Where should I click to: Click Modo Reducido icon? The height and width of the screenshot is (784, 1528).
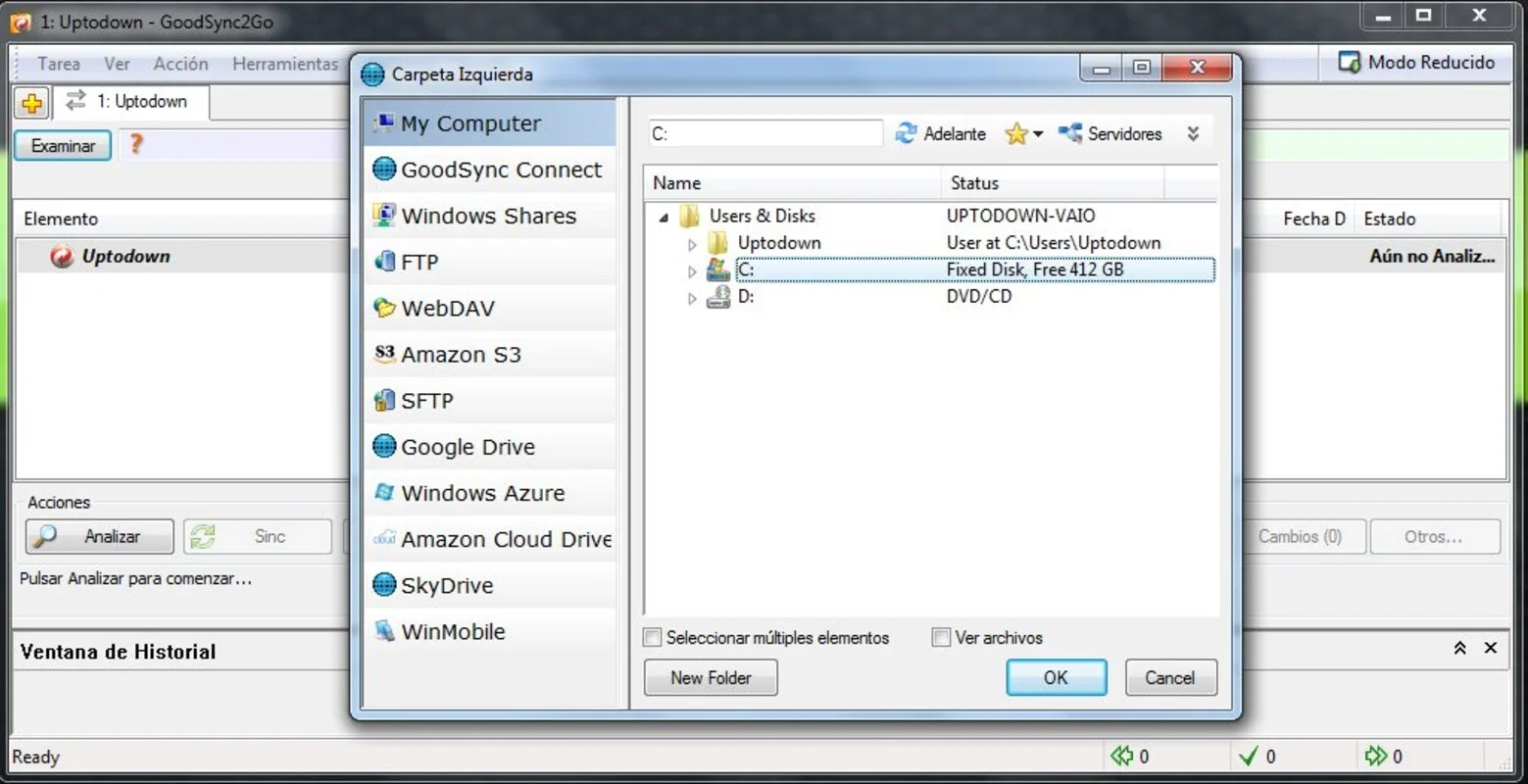(x=1350, y=62)
